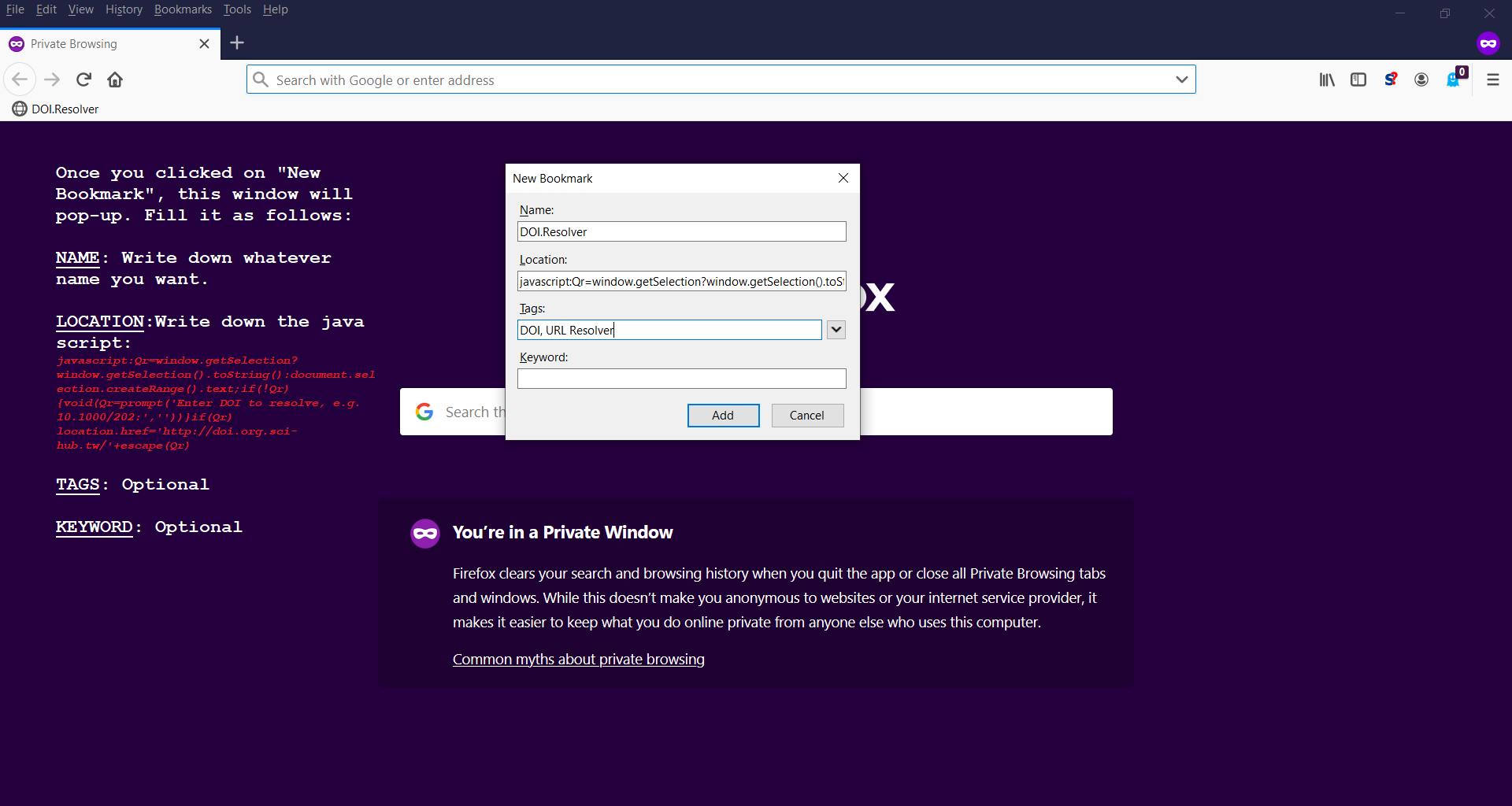Expand the Tags selector arrow

pyautogui.click(x=836, y=330)
